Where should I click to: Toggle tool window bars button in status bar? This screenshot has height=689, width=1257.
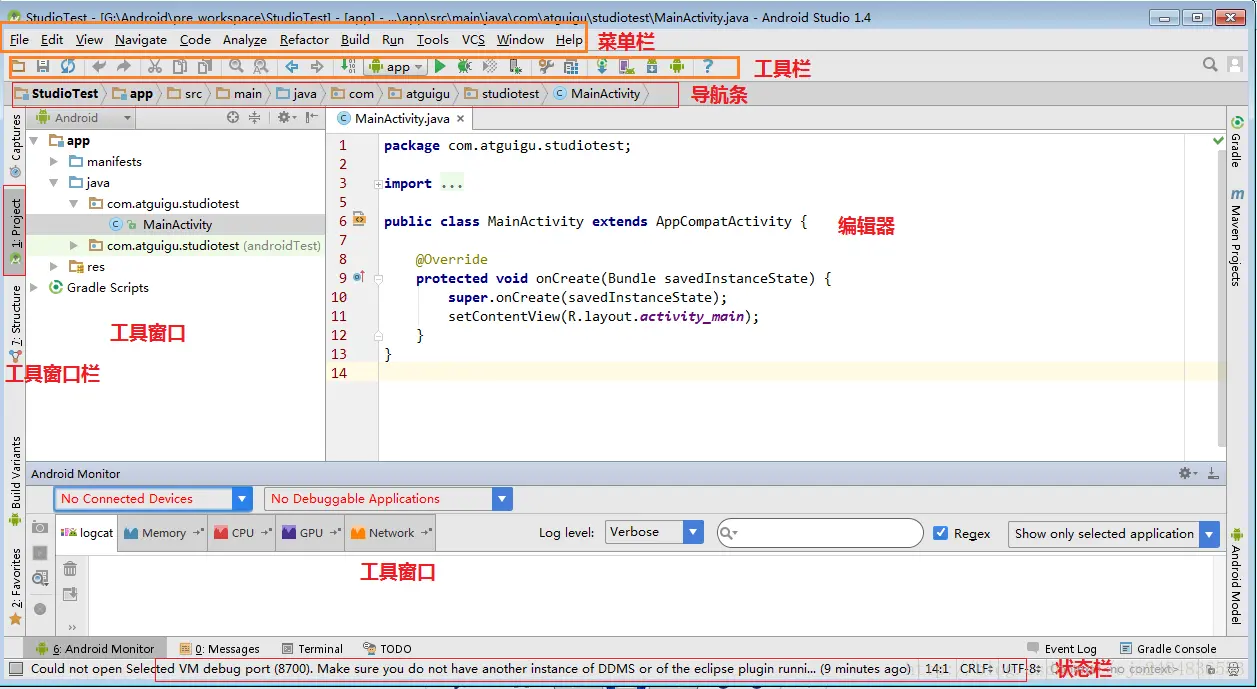click(15, 669)
